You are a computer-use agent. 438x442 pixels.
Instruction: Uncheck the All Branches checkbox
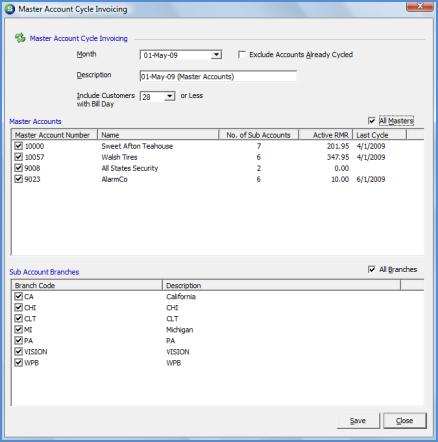pos(372,269)
